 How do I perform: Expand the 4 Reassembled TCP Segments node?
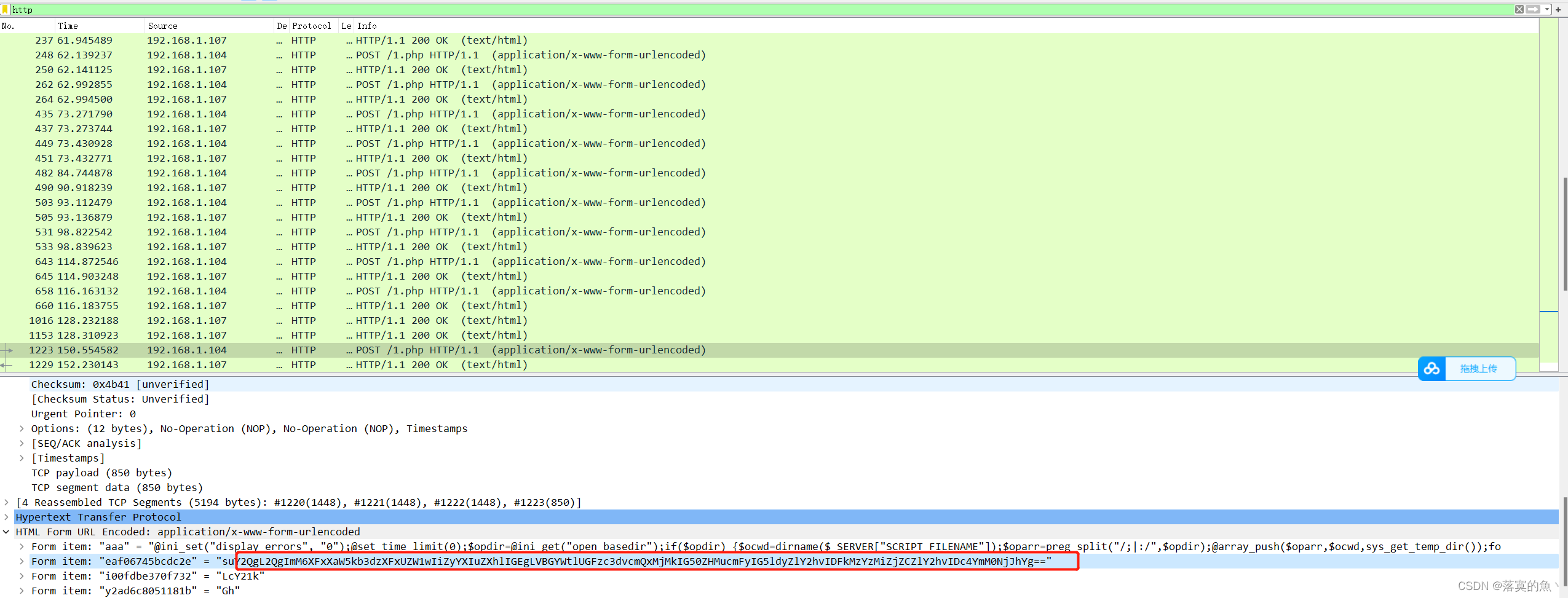pos(6,502)
